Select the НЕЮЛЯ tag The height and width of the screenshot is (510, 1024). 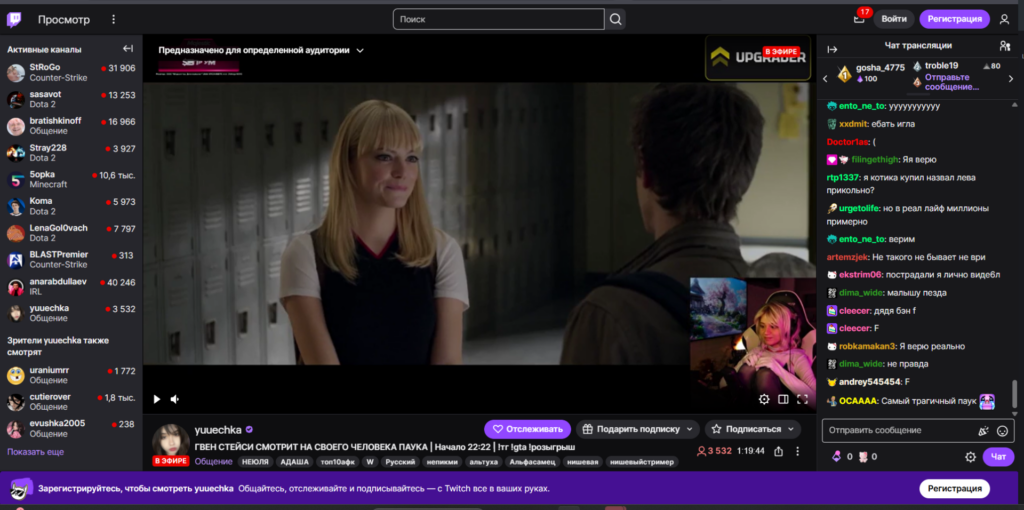point(256,462)
